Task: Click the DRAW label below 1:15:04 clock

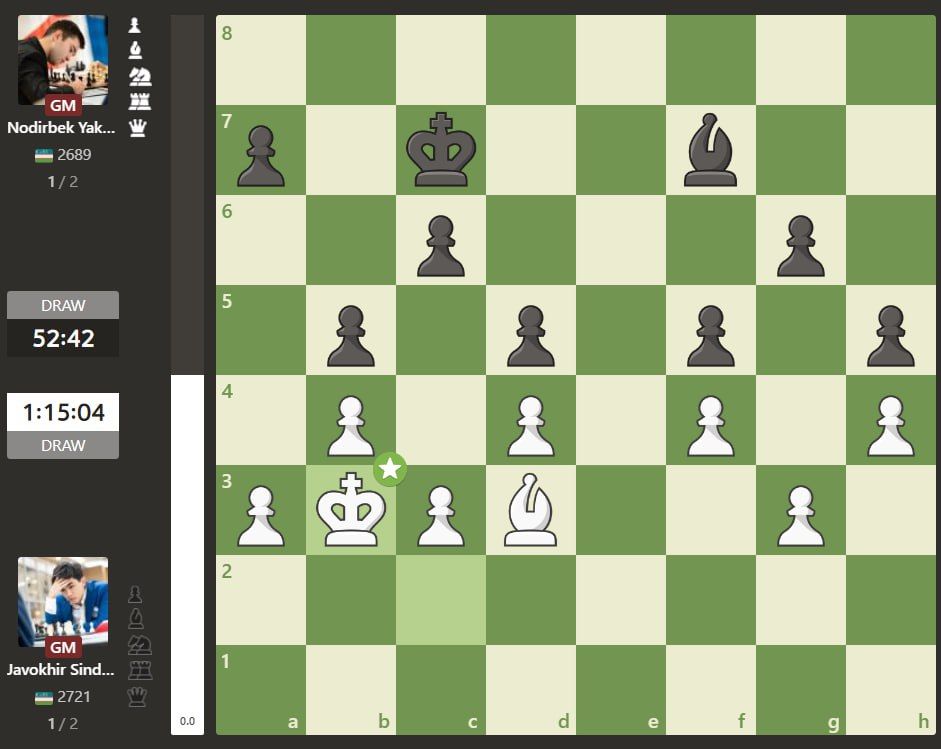Action: coord(63,446)
